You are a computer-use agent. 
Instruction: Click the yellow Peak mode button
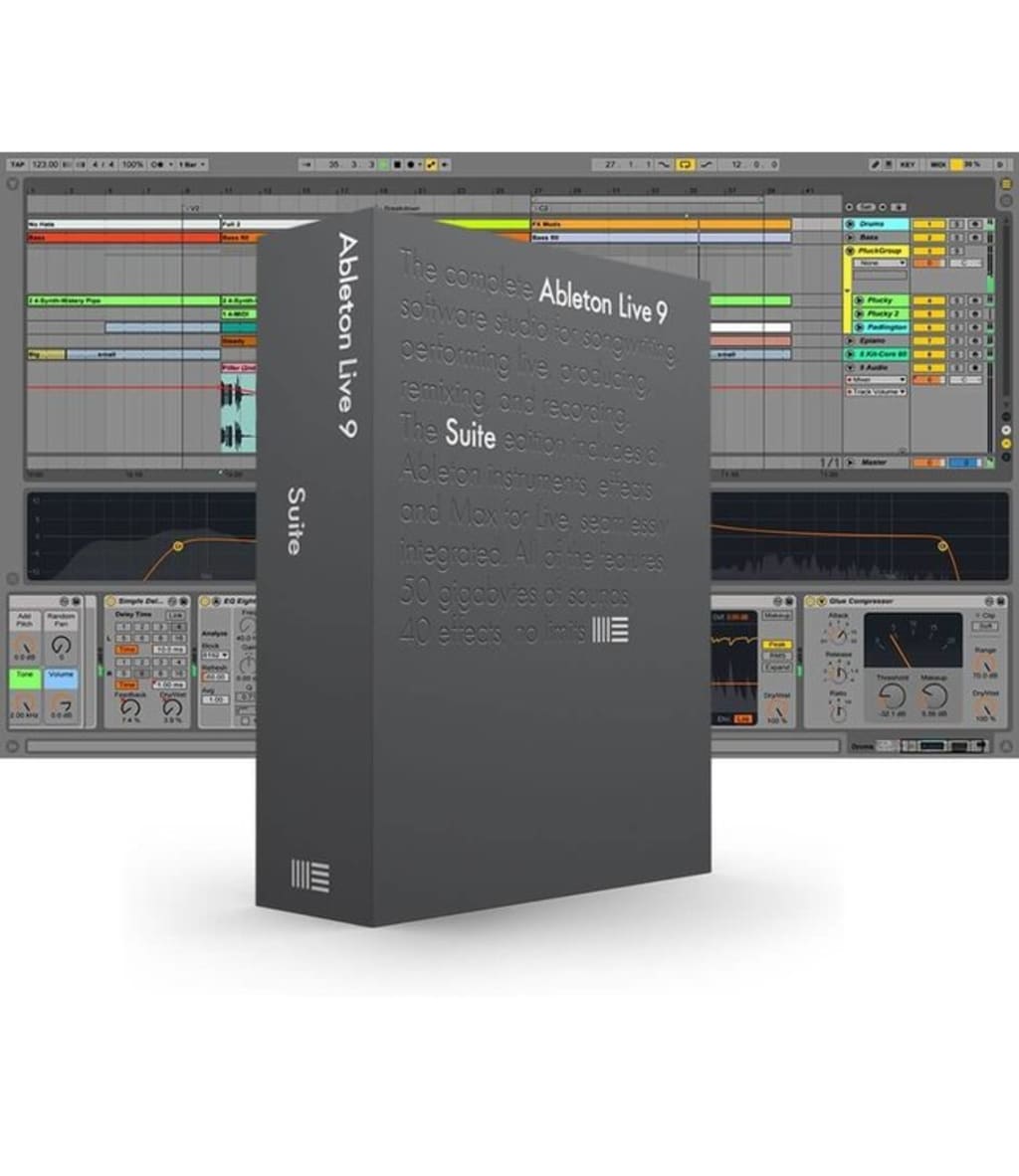[x=776, y=645]
